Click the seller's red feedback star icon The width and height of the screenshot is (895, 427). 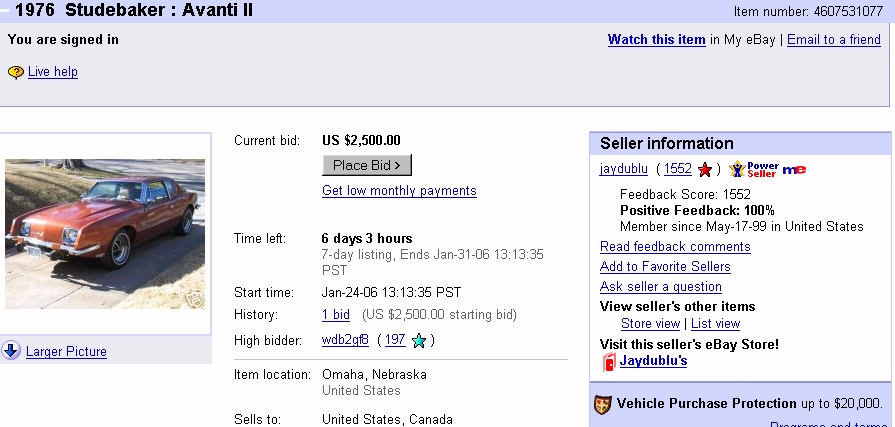[705, 169]
